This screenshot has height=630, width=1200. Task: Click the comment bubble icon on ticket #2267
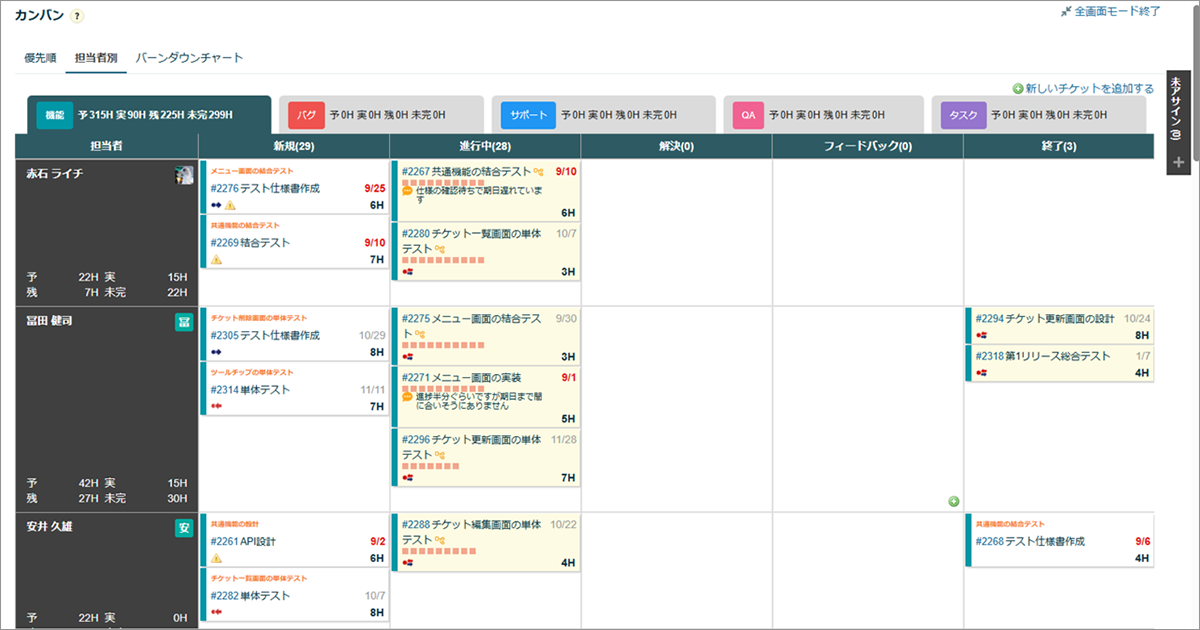coord(407,191)
